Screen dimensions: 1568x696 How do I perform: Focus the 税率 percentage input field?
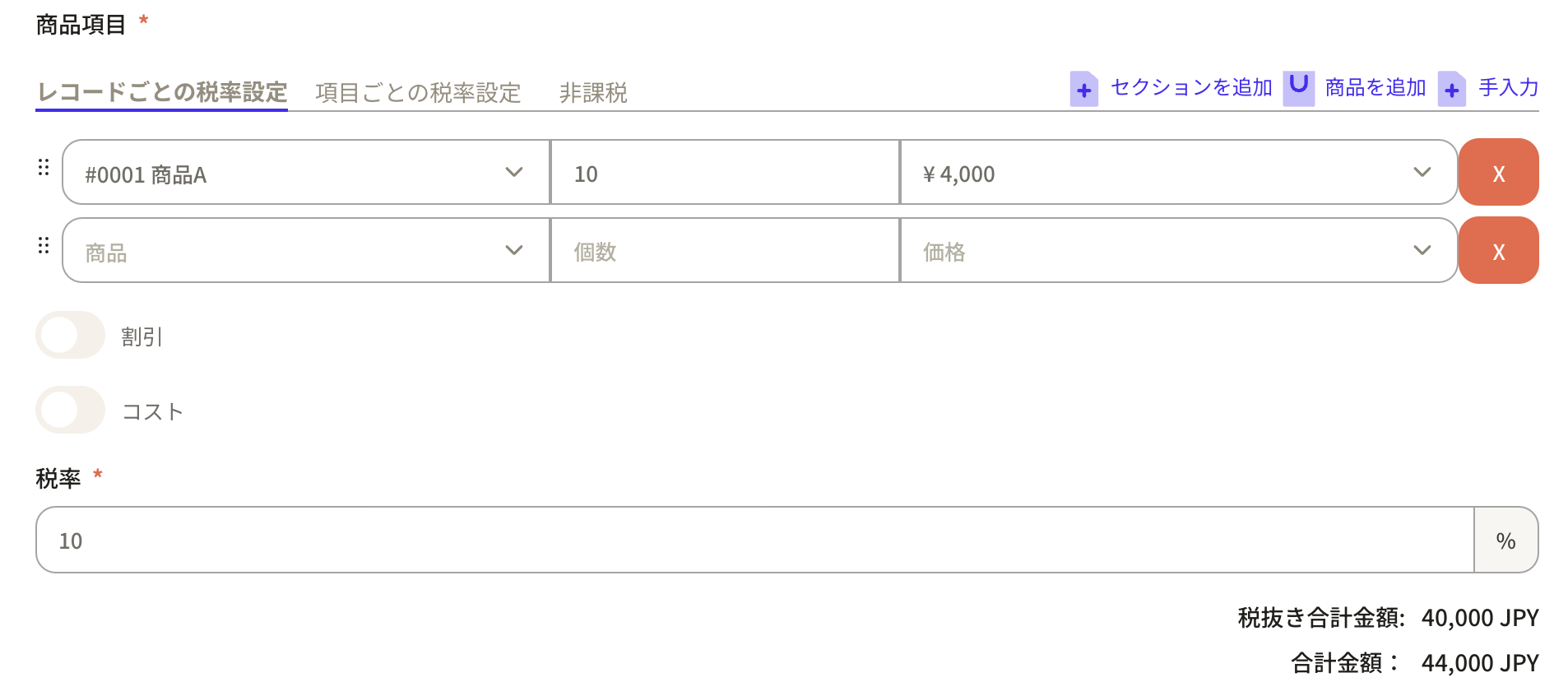coord(754,541)
